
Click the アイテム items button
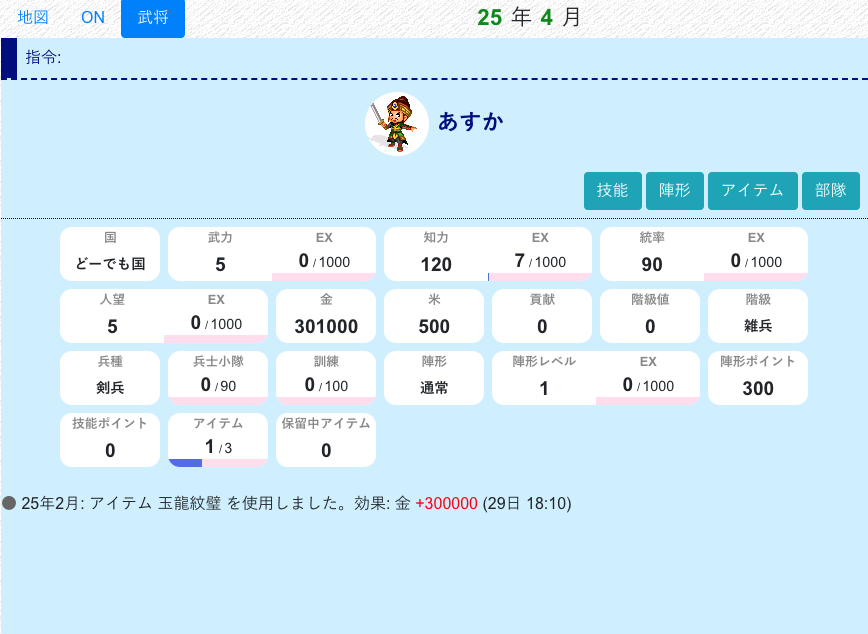coord(752,191)
